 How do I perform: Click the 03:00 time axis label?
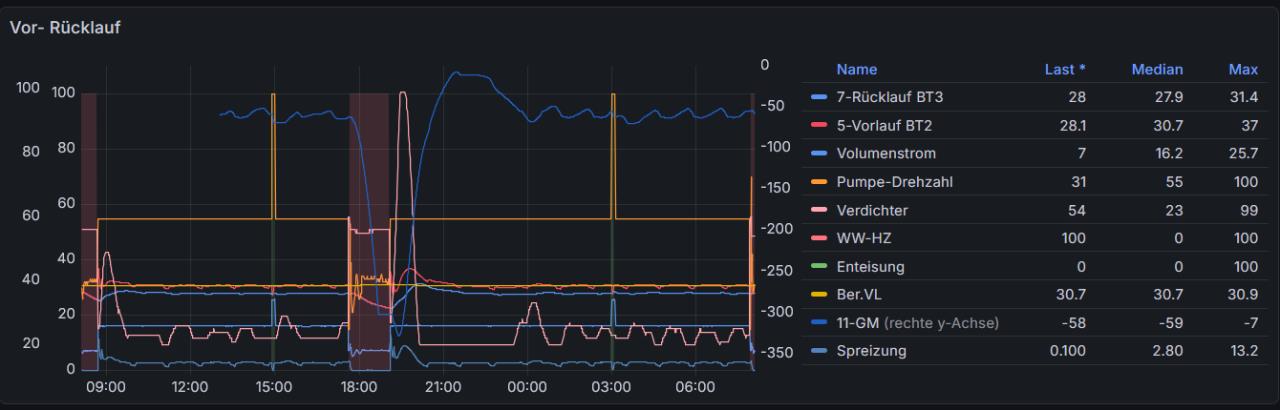[x=611, y=387]
